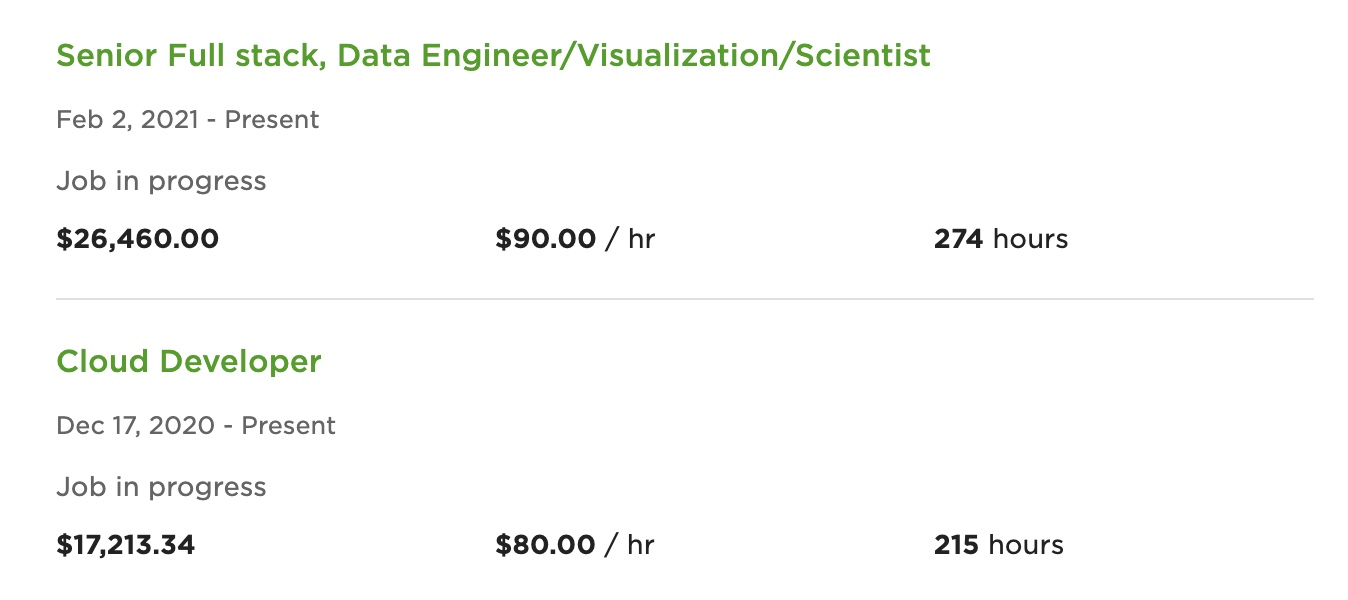Viewport: 1348px width, 600px height.
Task: Click the divider line between the two jobs
Action: (x=684, y=299)
